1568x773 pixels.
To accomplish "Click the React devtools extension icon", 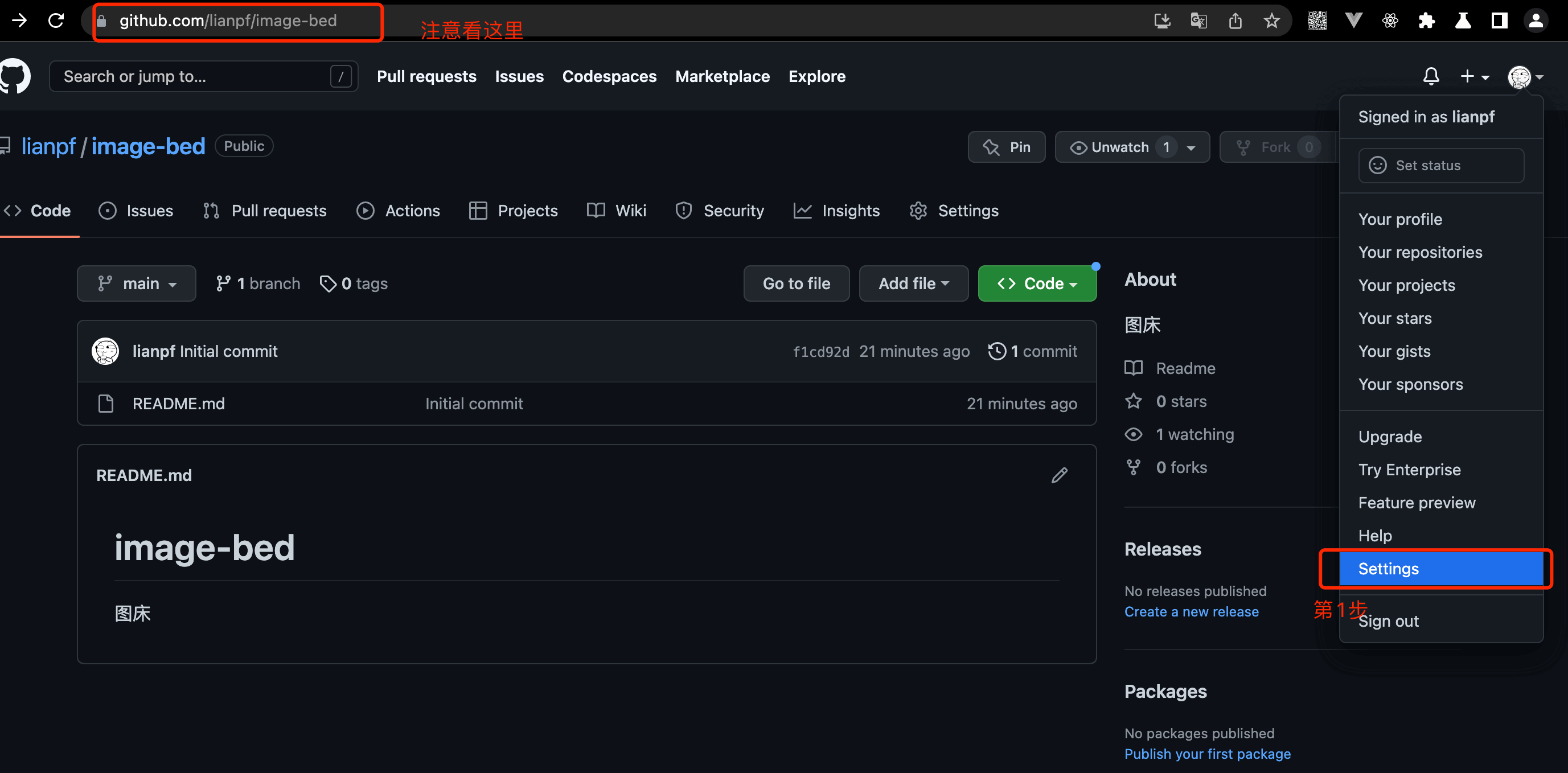I will coord(1390,21).
